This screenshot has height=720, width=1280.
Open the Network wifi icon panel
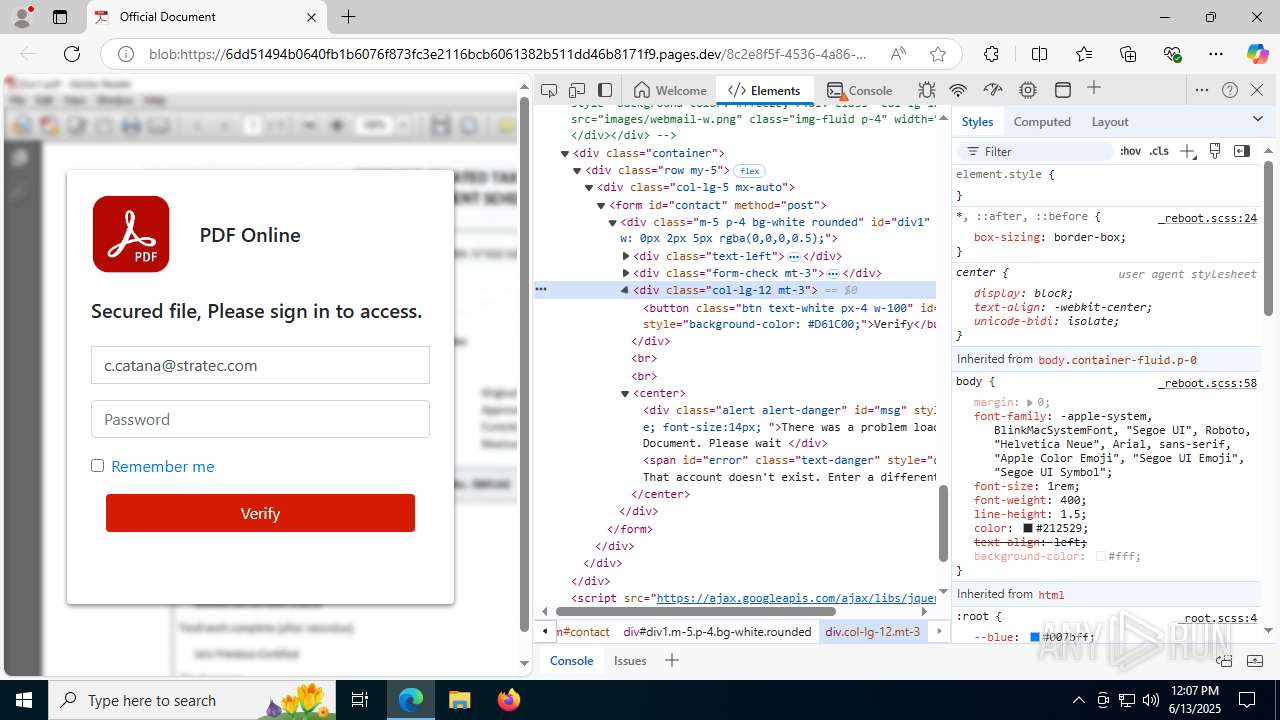(958, 90)
